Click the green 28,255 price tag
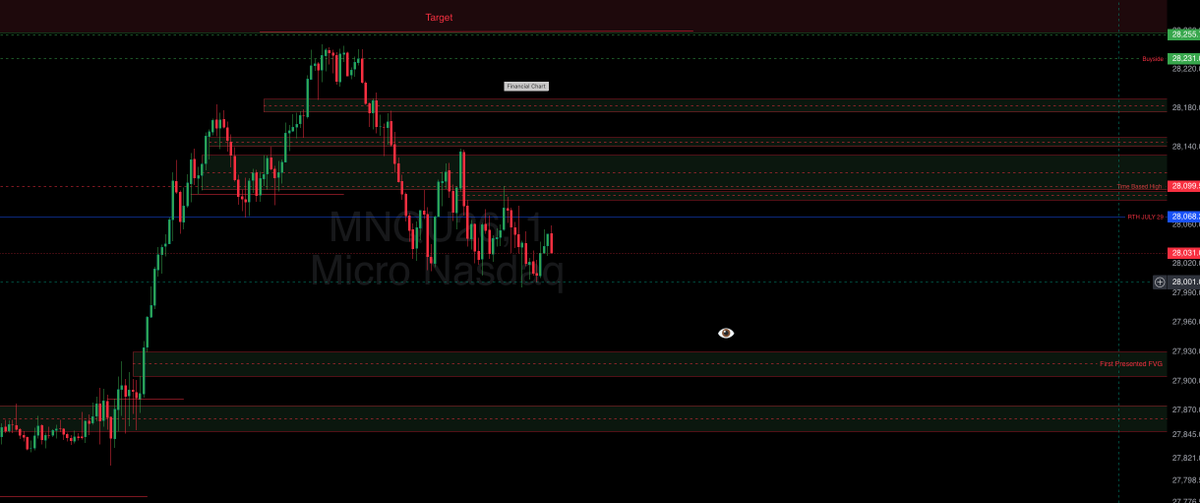The image size is (1200, 503). coord(1184,35)
